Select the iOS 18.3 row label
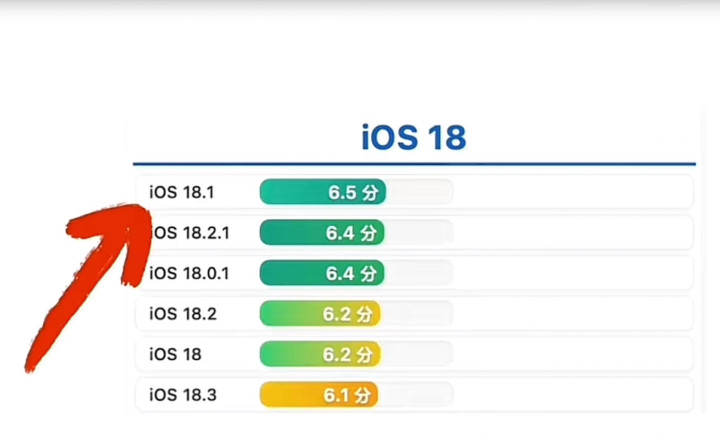Viewport: 720px width, 443px height. [x=183, y=395]
